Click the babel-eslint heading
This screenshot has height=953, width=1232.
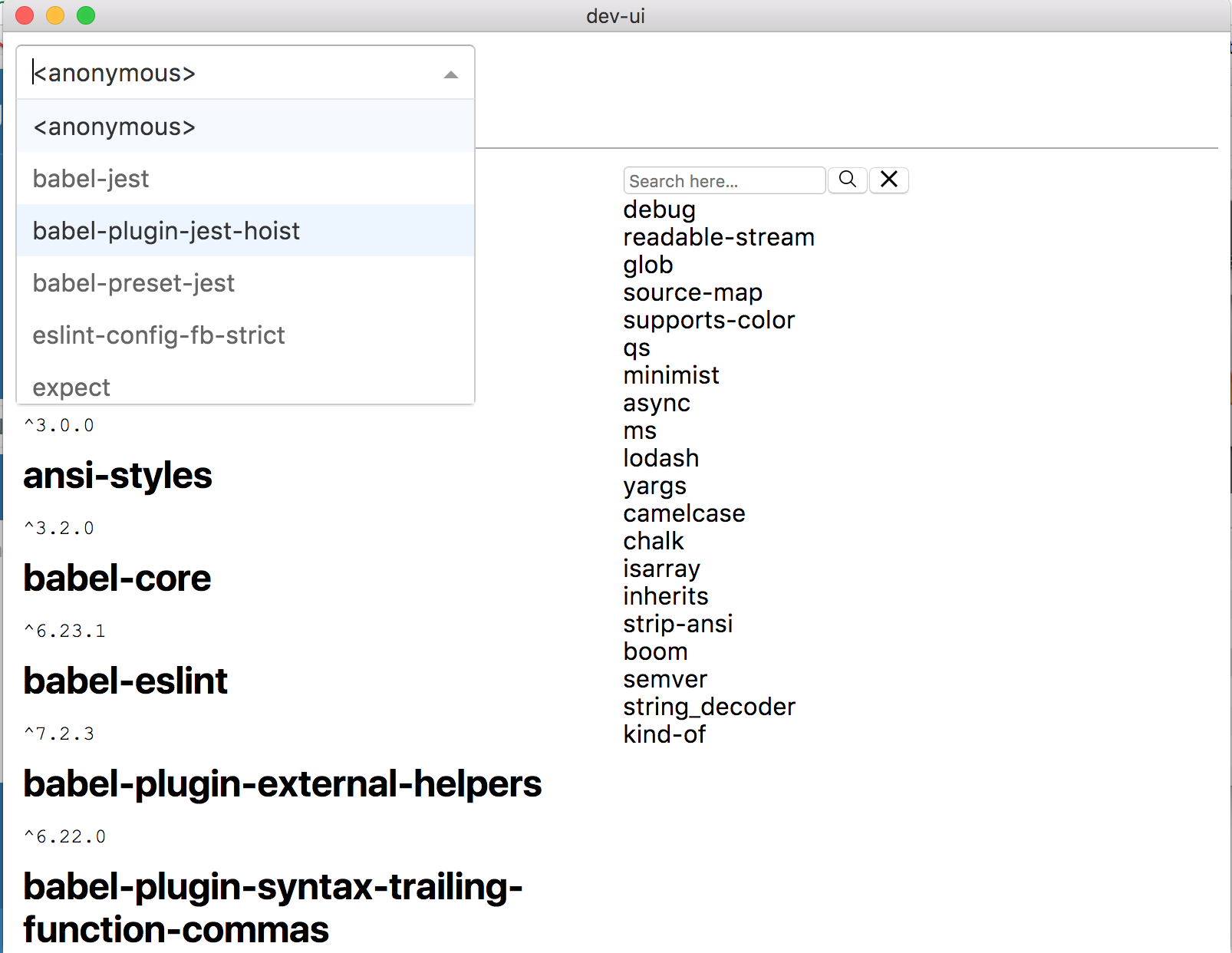pos(125,681)
